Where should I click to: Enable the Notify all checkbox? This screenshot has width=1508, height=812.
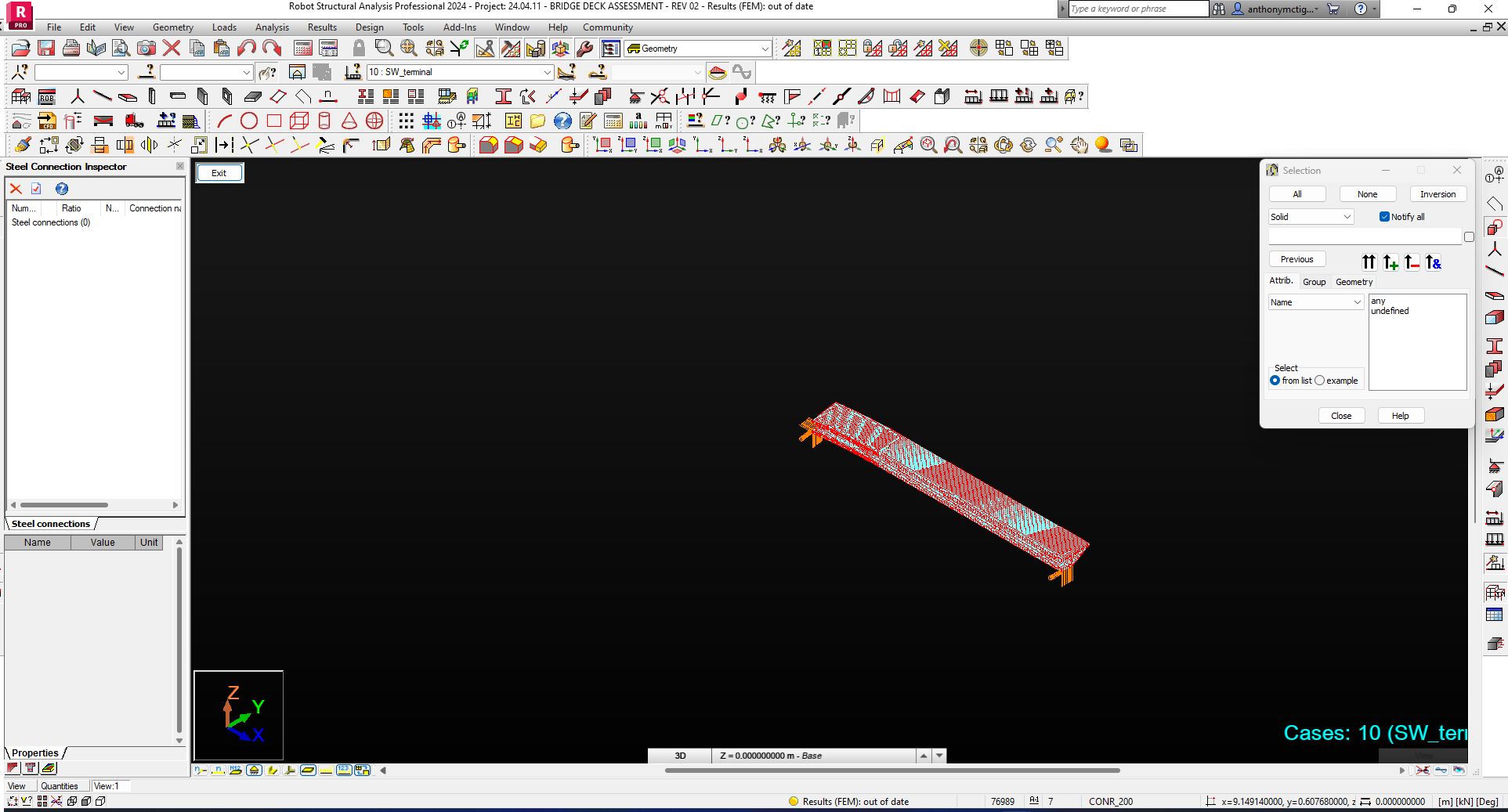click(x=1385, y=217)
